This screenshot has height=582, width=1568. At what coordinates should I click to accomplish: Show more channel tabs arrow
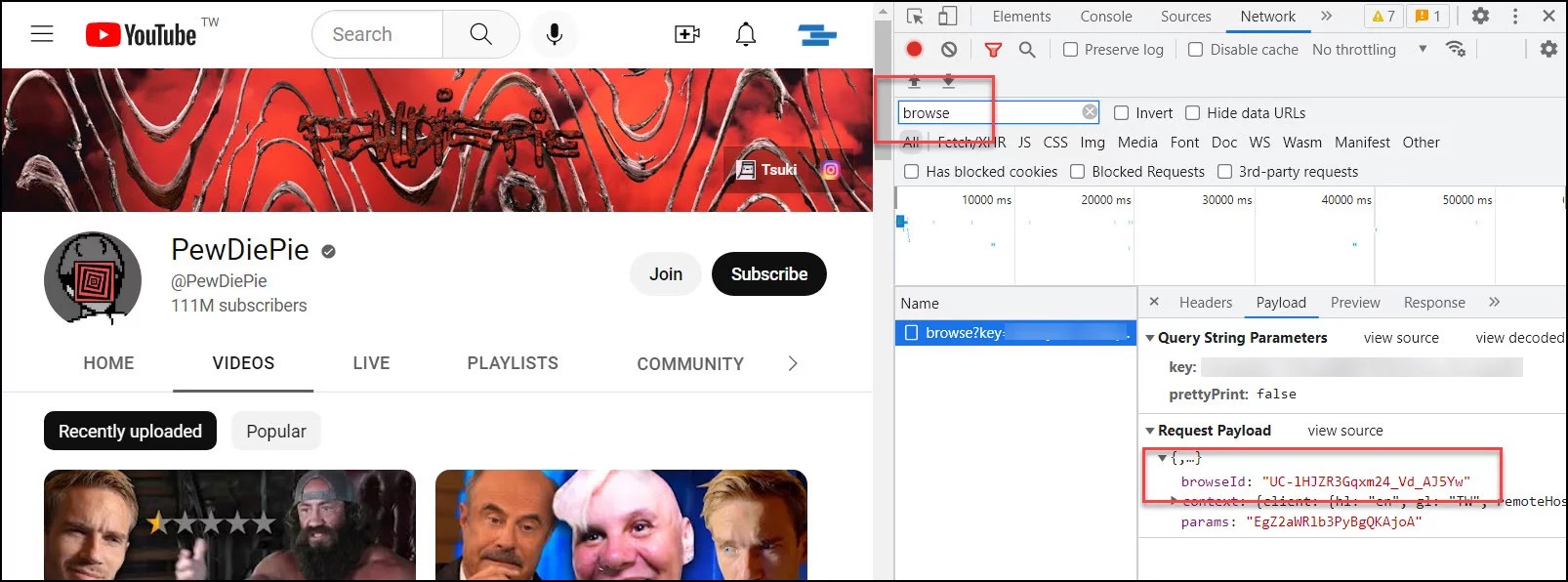coord(793,363)
